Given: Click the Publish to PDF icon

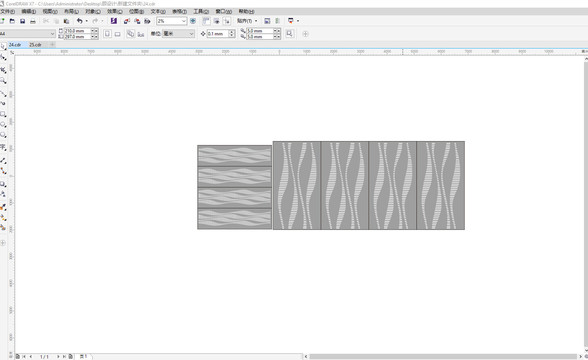Looking at the screenshot, I should pyautogui.click(x=147, y=21).
